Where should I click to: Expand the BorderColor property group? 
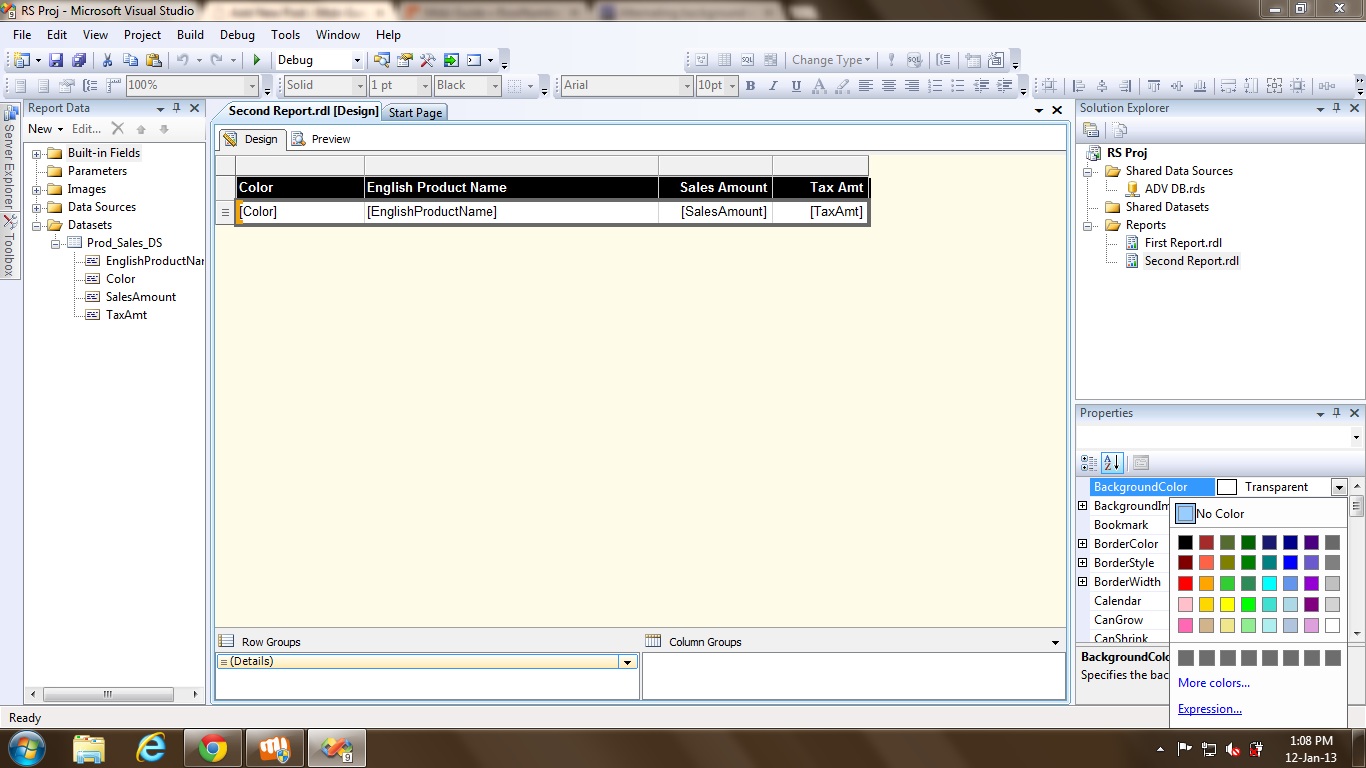point(1082,544)
